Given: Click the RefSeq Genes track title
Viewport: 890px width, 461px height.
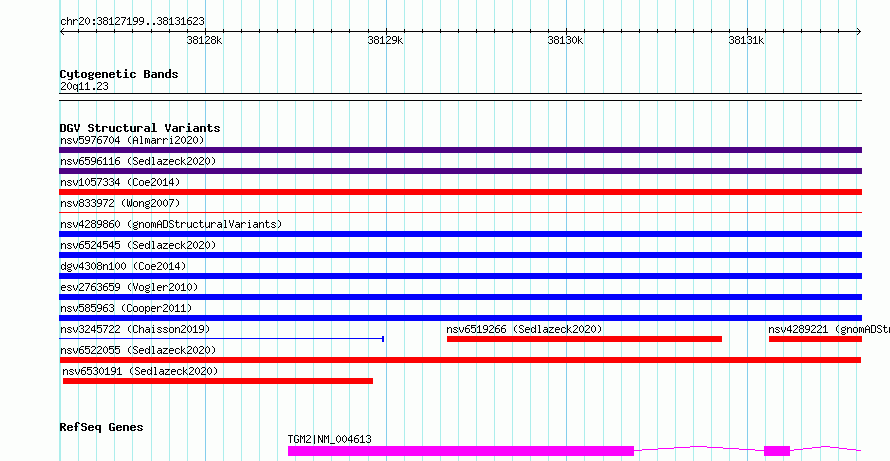Looking at the screenshot, I should pyautogui.click(x=101, y=427).
